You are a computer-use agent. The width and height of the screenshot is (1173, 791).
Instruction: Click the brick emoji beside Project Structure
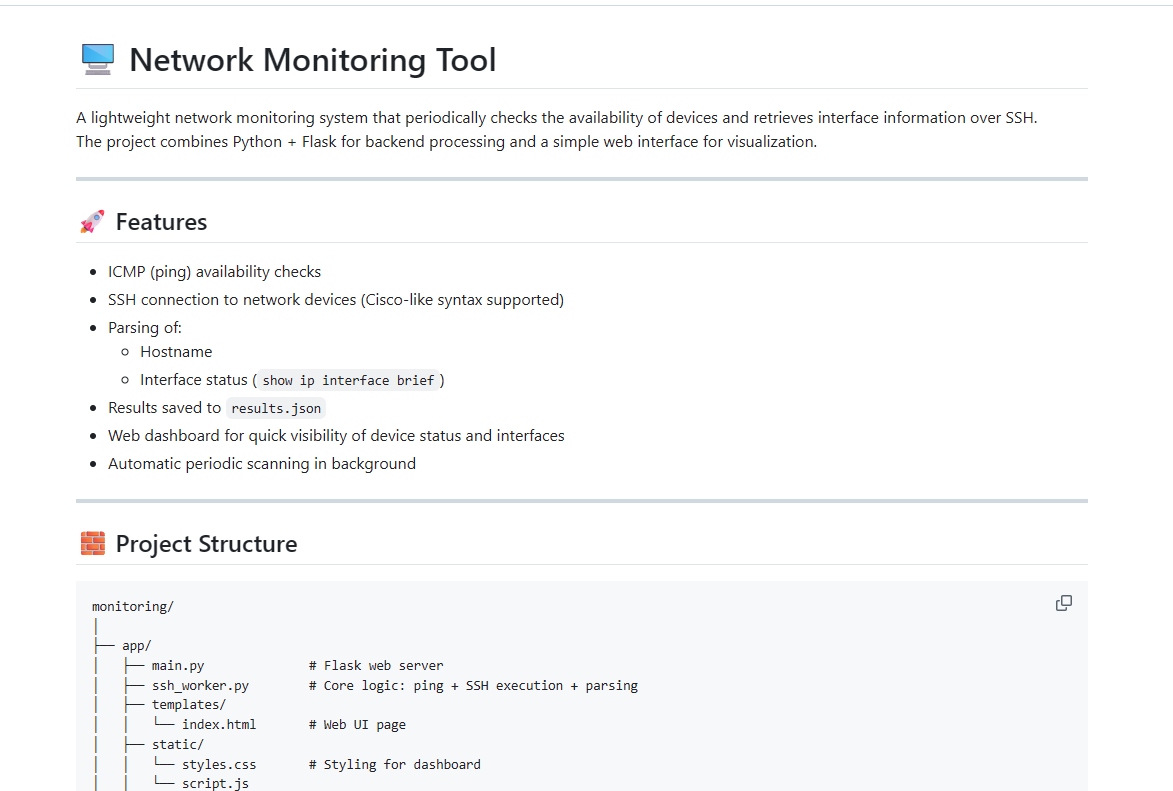click(x=93, y=543)
